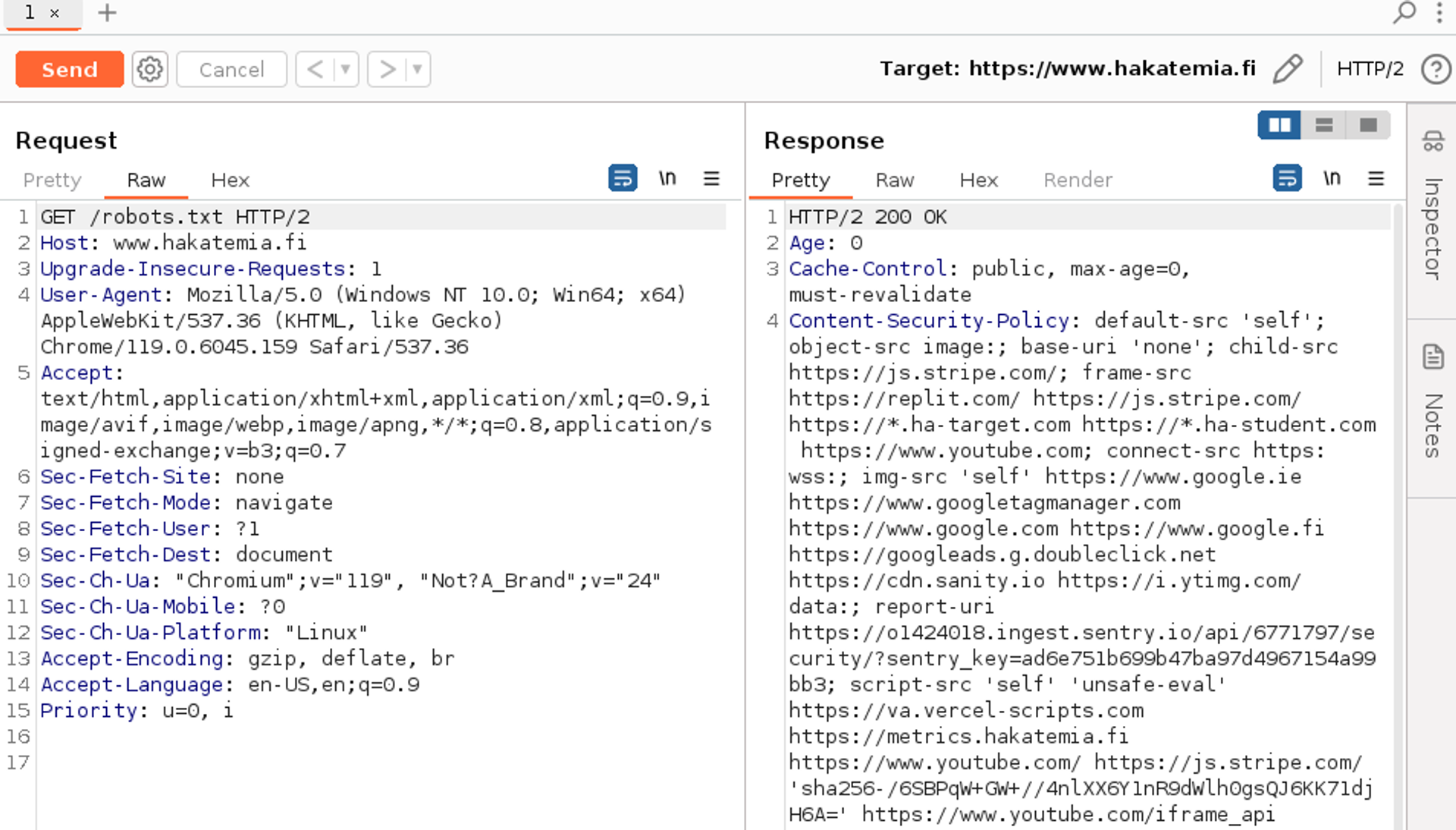Click the search magnifier icon
Screen dimensions: 1456x830
click(1404, 12)
